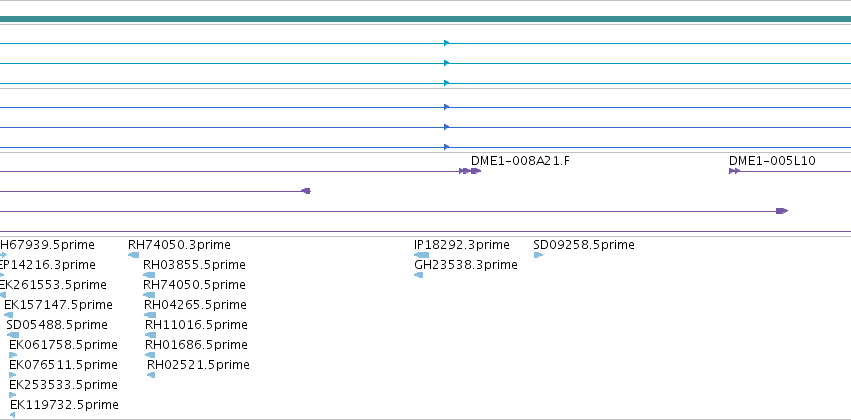Click the H67939.5prime label
This screenshot has height=420, width=851.
47,245
